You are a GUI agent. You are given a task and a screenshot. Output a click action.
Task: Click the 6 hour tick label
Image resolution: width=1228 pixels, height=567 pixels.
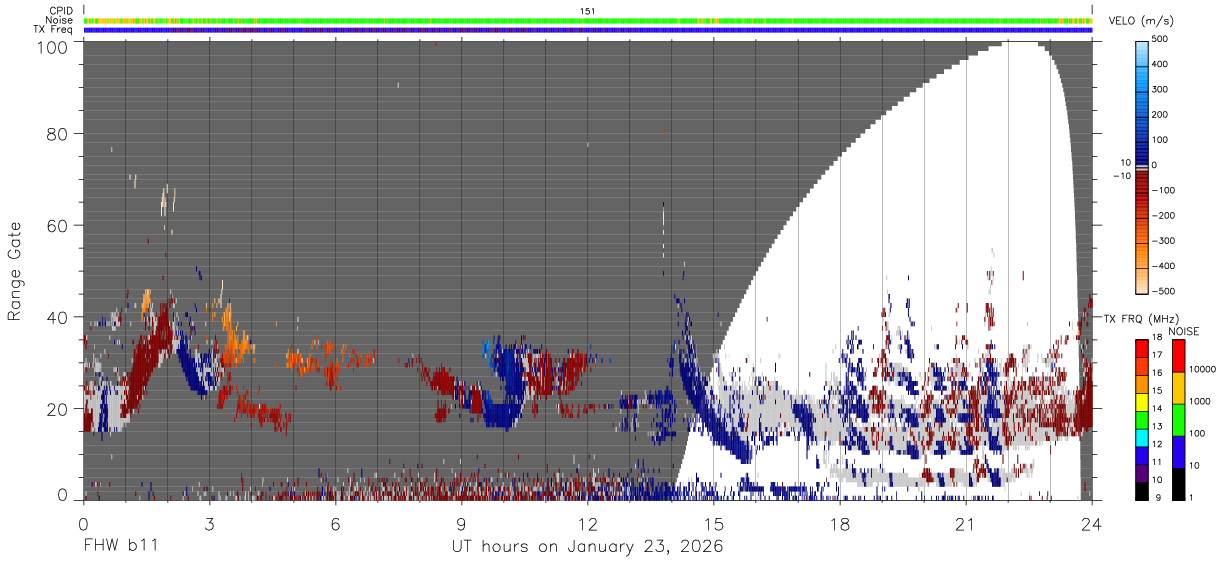click(x=335, y=523)
